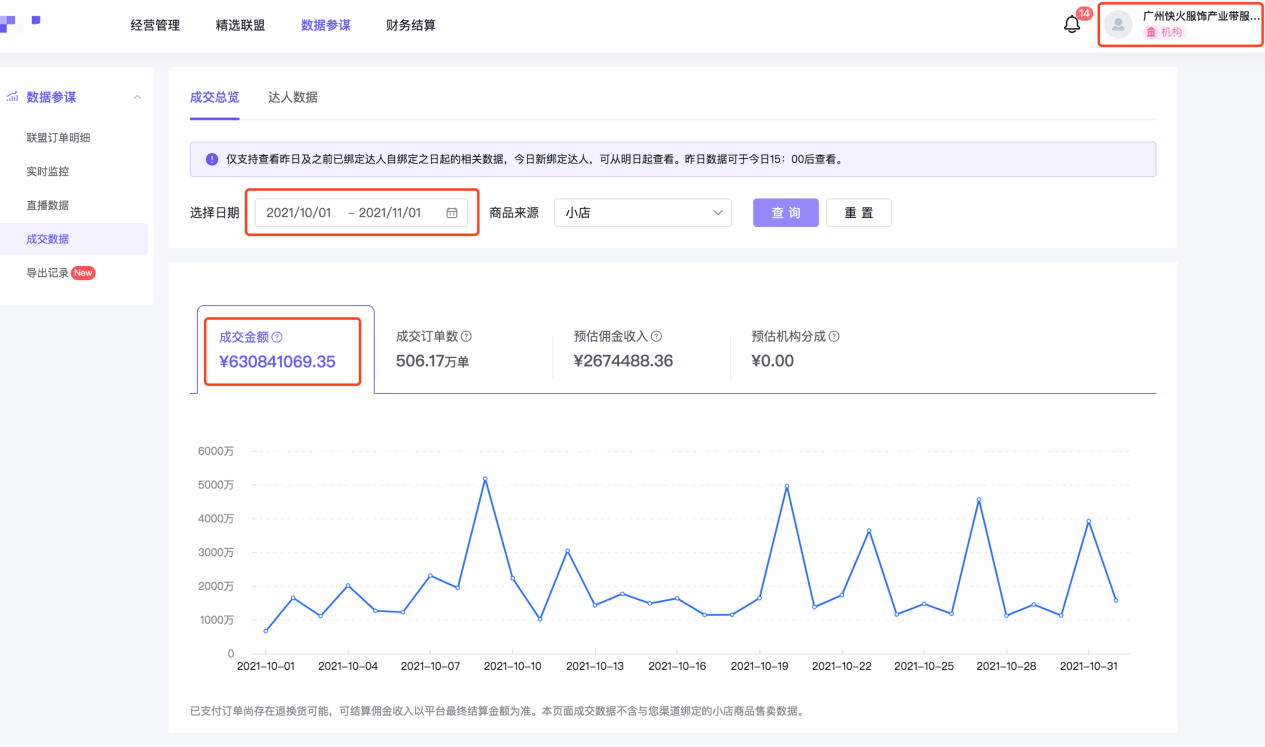Screen dimensions: 1265x747
Task: Click the 查询 button
Action: point(786,213)
